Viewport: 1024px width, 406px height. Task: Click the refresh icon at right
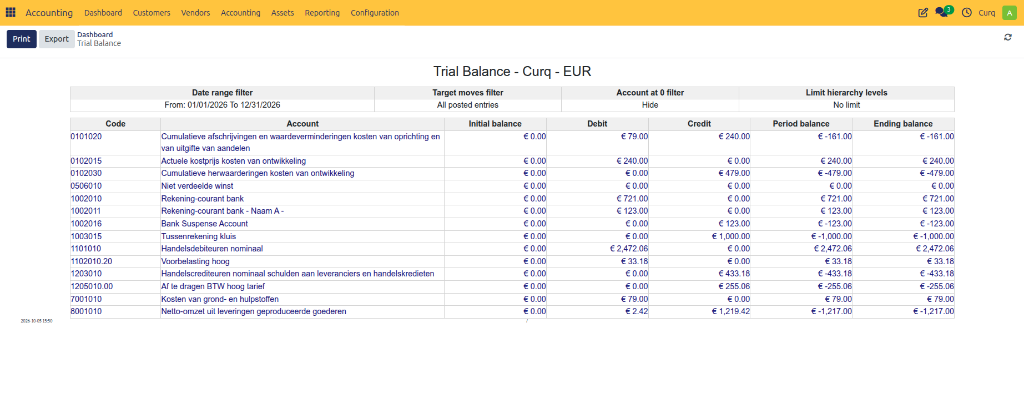point(1008,37)
